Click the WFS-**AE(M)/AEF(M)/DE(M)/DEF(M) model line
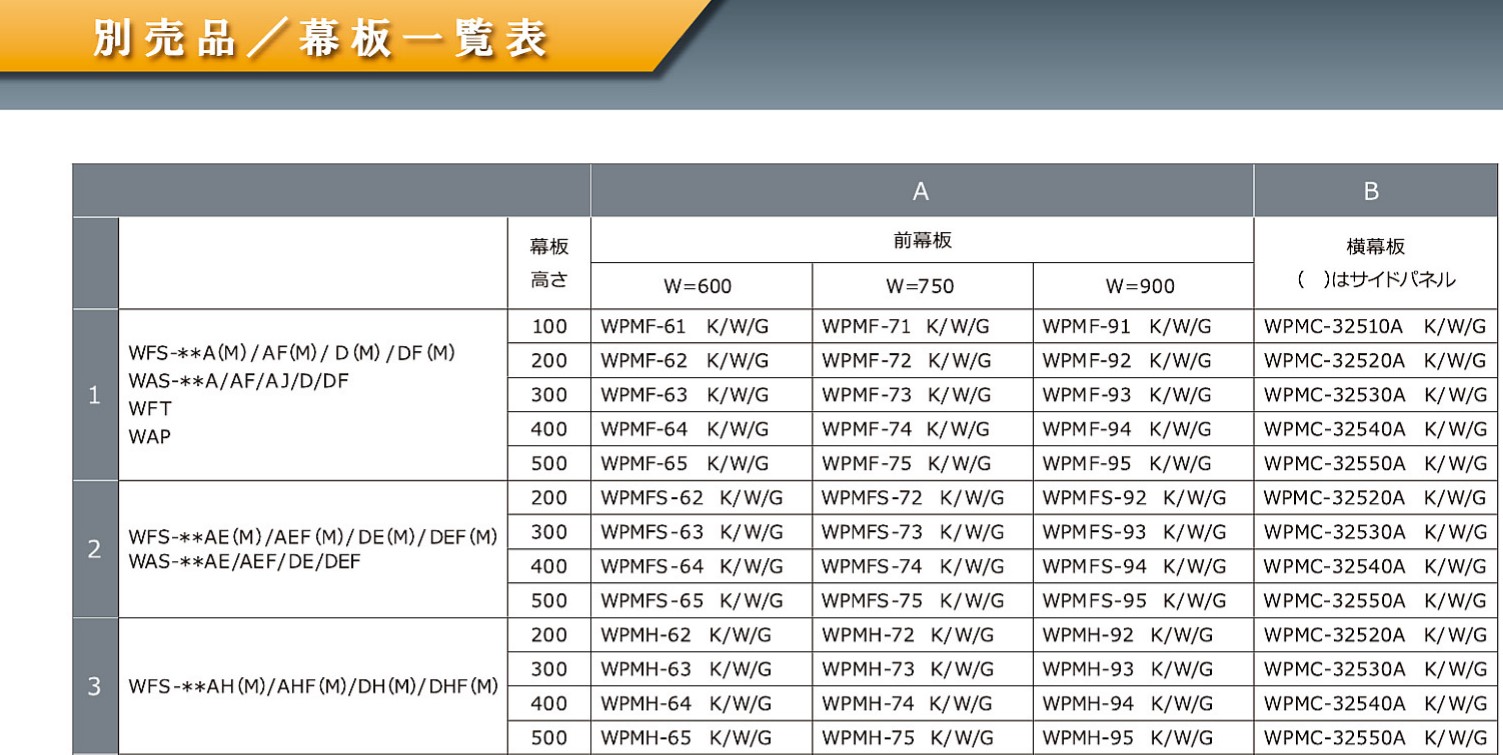1503x755 pixels. [313, 537]
